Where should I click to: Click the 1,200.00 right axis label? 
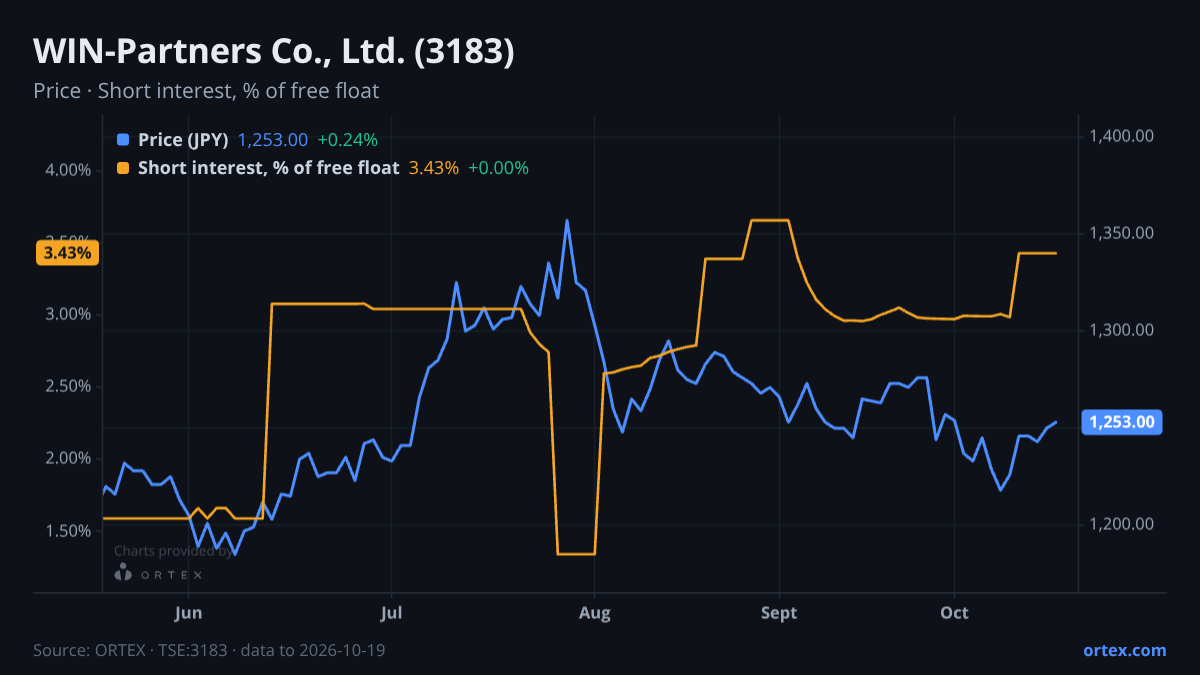1124,524
